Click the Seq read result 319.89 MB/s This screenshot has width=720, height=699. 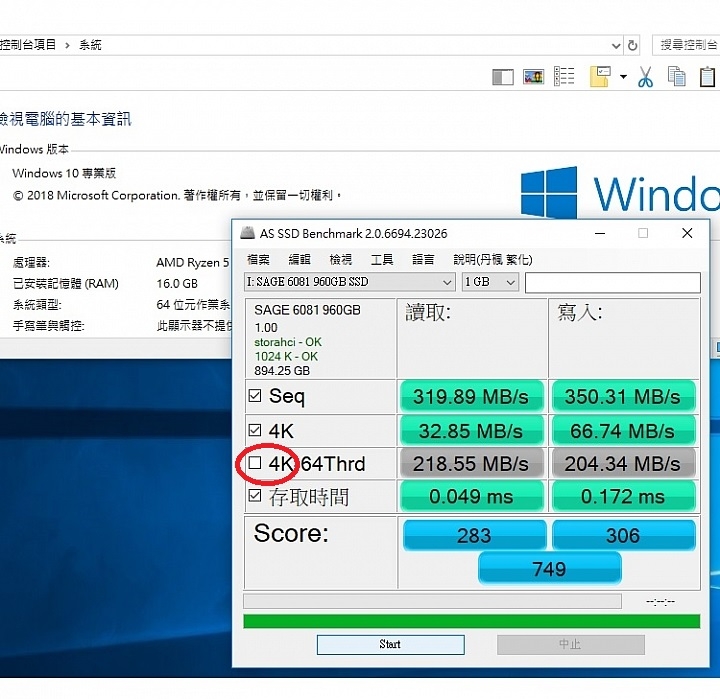pyautogui.click(x=472, y=396)
